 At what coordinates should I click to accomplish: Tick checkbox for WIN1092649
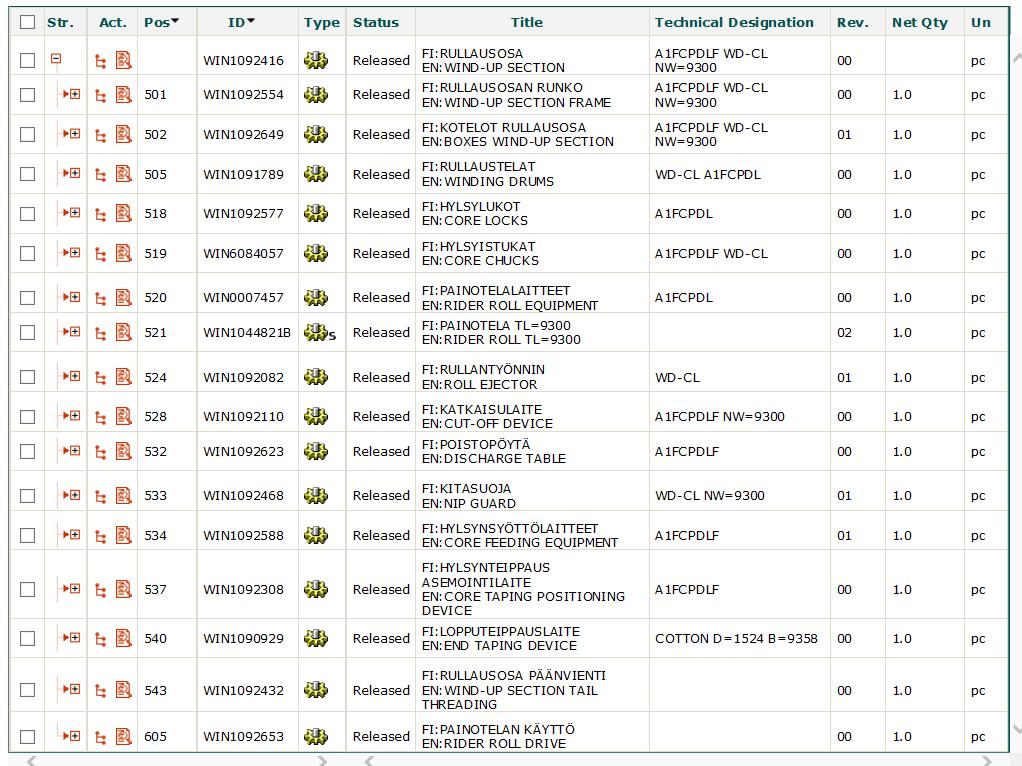pyautogui.click(x=27, y=134)
